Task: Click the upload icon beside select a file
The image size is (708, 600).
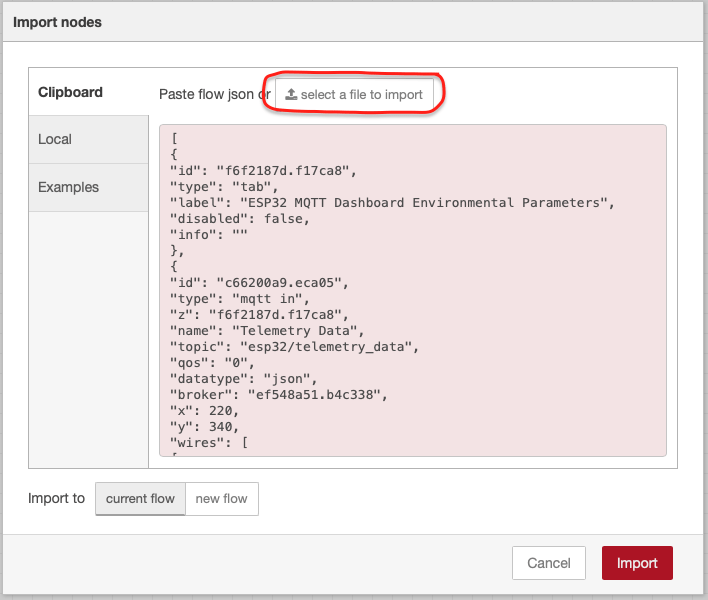Action: pyautogui.click(x=291, y=94)
